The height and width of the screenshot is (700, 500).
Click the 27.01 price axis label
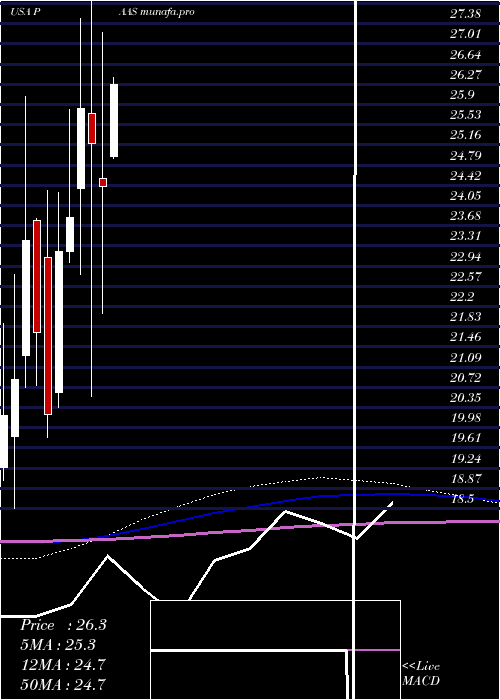[465, 34]
